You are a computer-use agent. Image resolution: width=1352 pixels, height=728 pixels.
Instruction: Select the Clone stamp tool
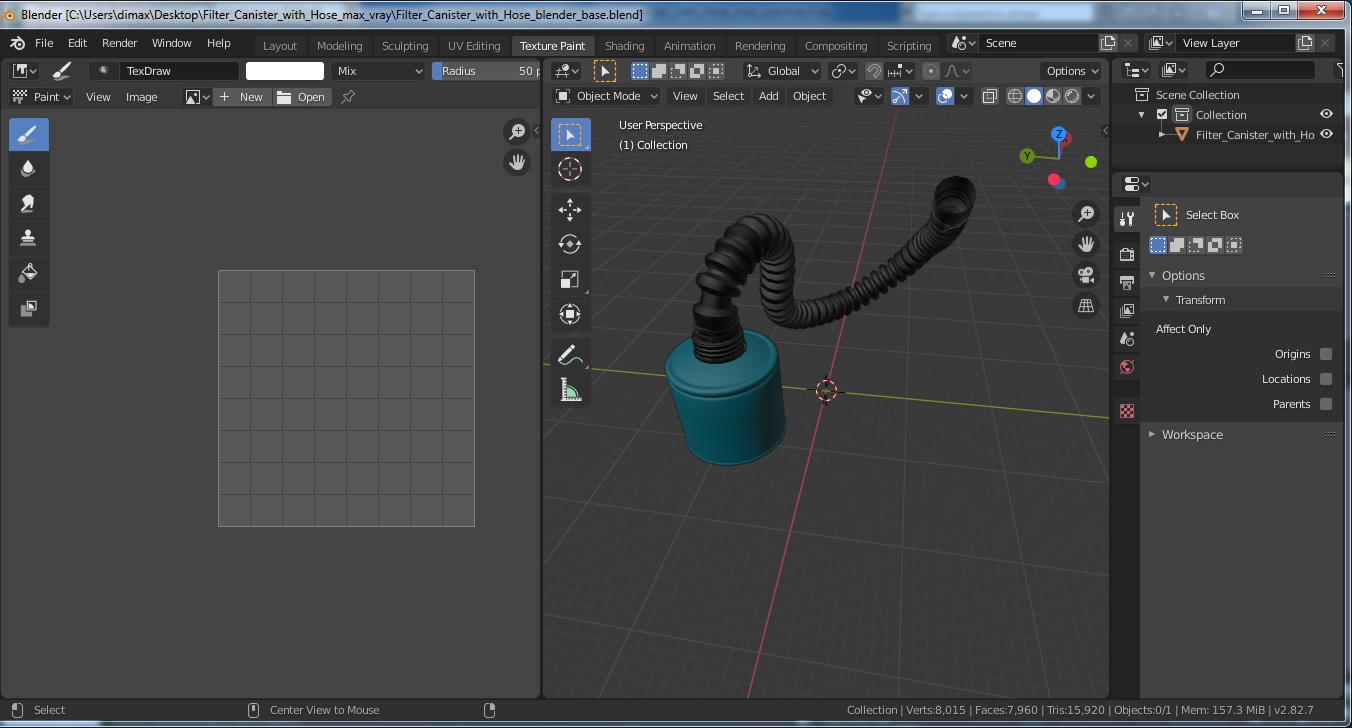[x=28, y=239]
